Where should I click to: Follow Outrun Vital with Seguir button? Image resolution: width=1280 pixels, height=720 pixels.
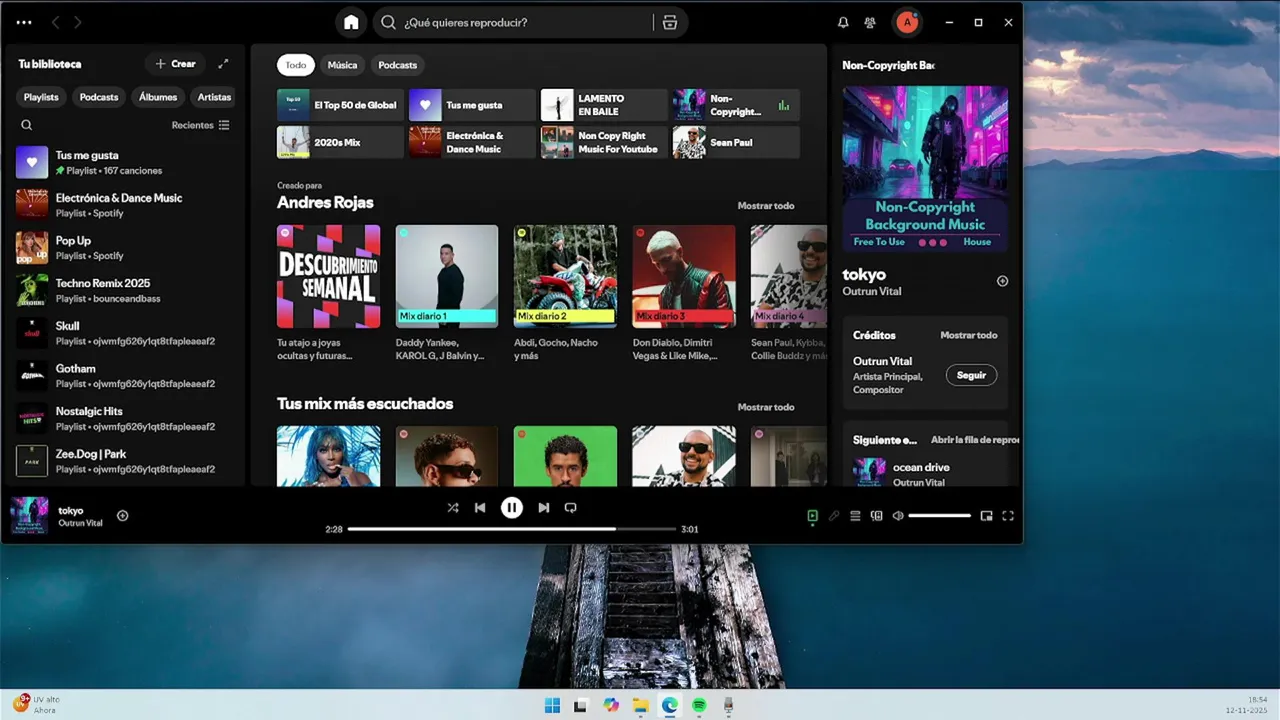[x=971, y=375]
